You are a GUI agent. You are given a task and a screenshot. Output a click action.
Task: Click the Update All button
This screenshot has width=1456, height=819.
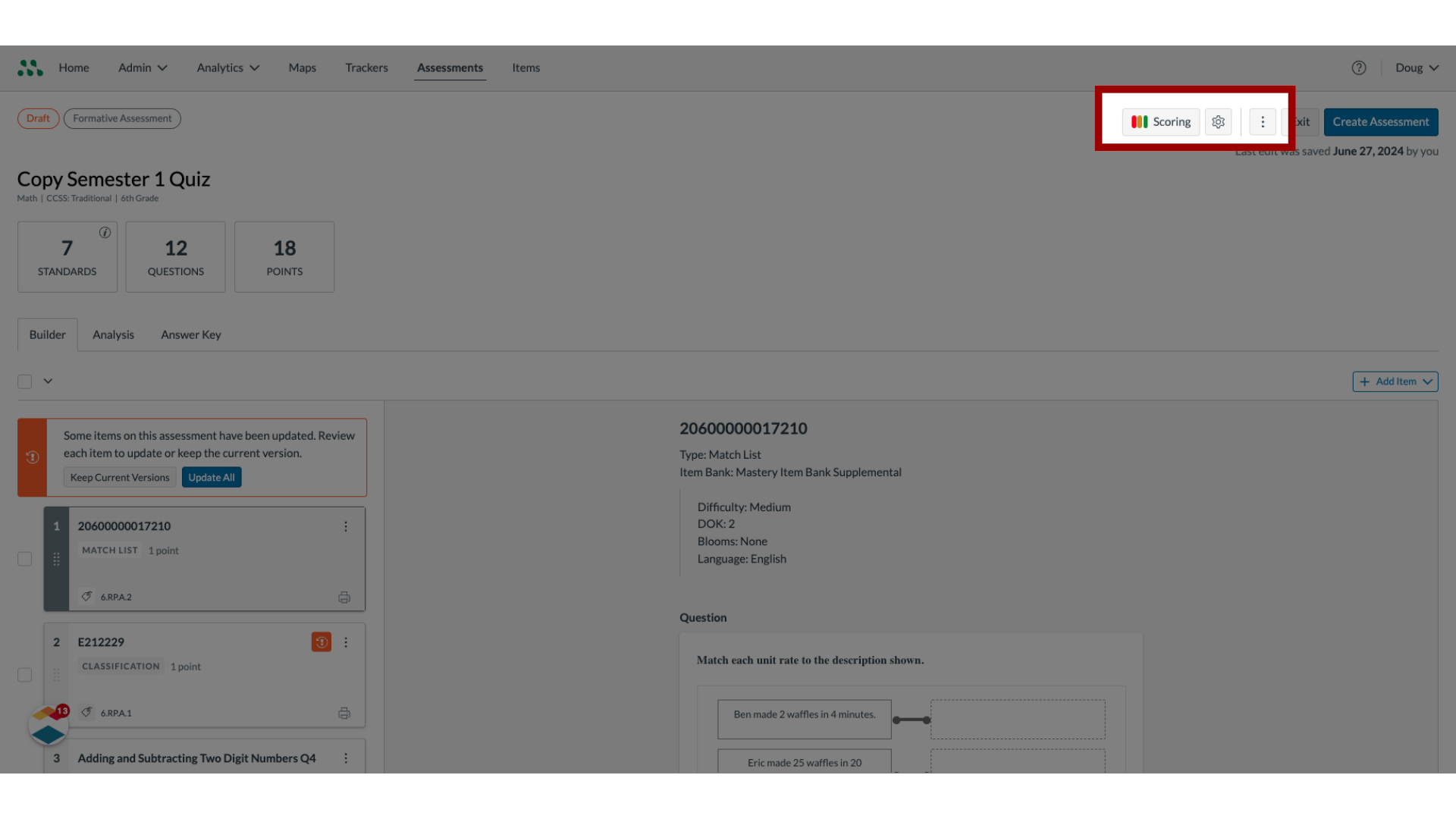coord(211,477)
